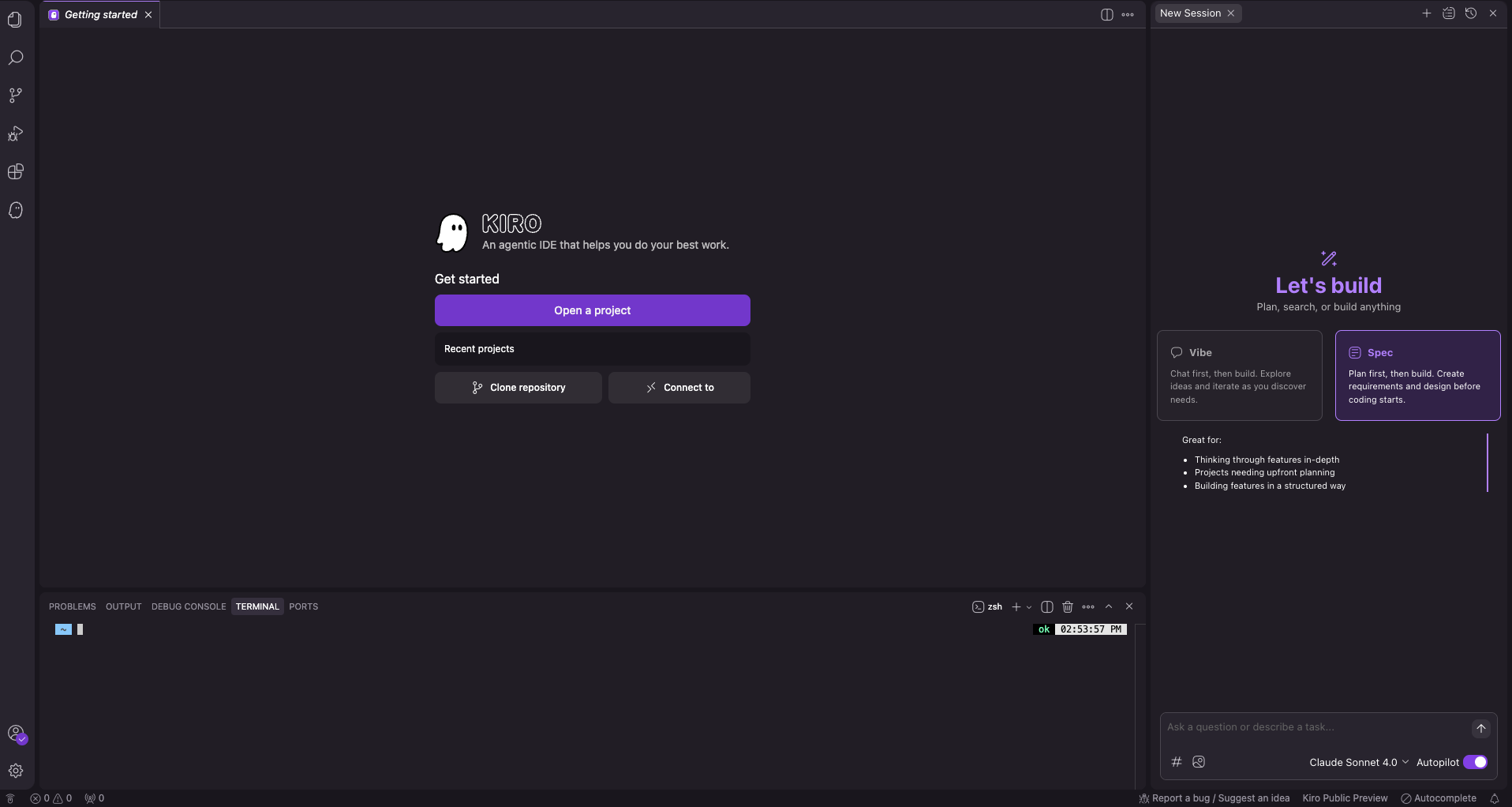This screenshot has height=807, width=1512.
Task: Click the hash context icon in chat
Action: tap(1177, 762)
